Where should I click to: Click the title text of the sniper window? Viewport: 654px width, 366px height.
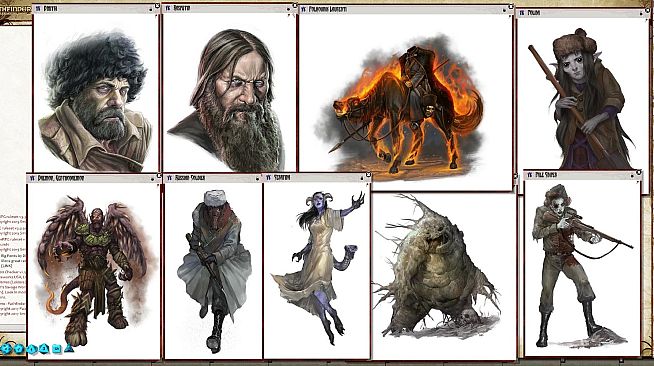point(547,175)
